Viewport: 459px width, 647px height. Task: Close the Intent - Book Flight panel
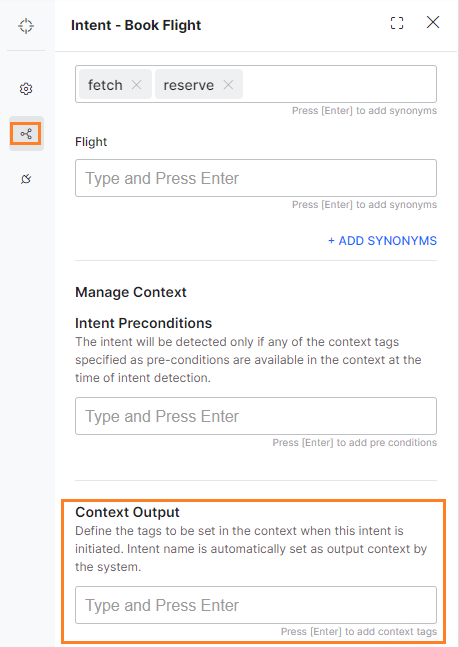pyautogui.click(x=433, y=22)
